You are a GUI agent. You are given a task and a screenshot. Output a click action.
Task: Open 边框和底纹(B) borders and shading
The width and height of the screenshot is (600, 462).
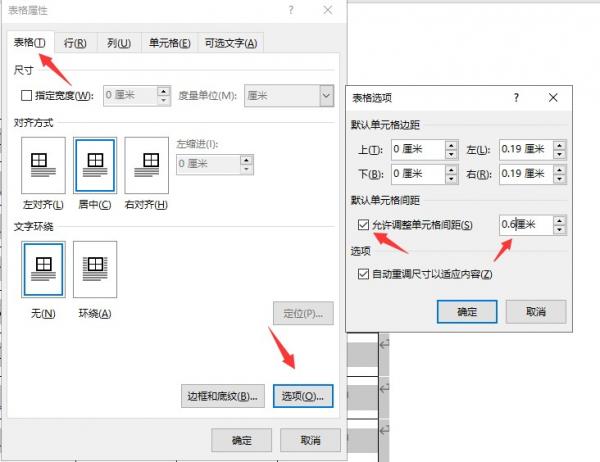pyautogui.click(x=223, y=396)
